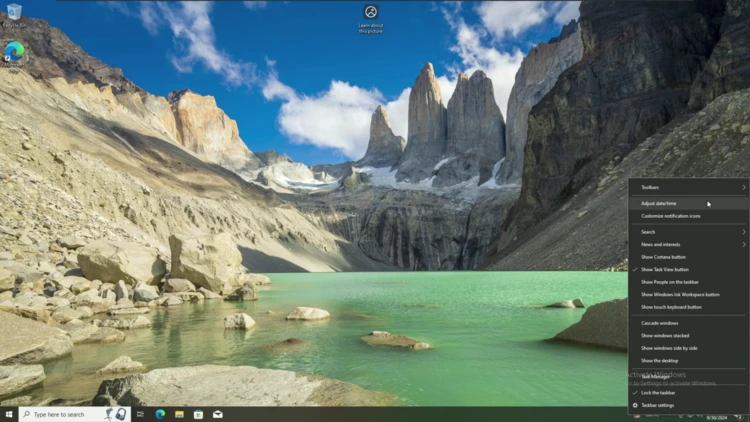
Task: Click the search magnifier icon in taskbar
Action: point(27,414)
